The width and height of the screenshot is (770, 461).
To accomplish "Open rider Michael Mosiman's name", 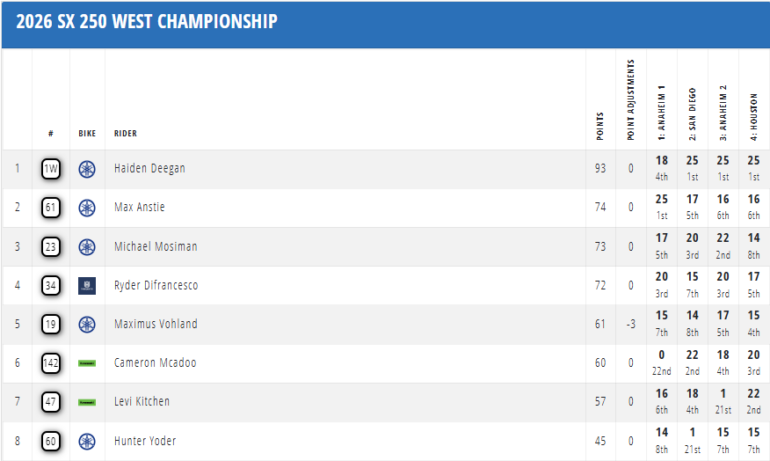I will tap(155, 247).
